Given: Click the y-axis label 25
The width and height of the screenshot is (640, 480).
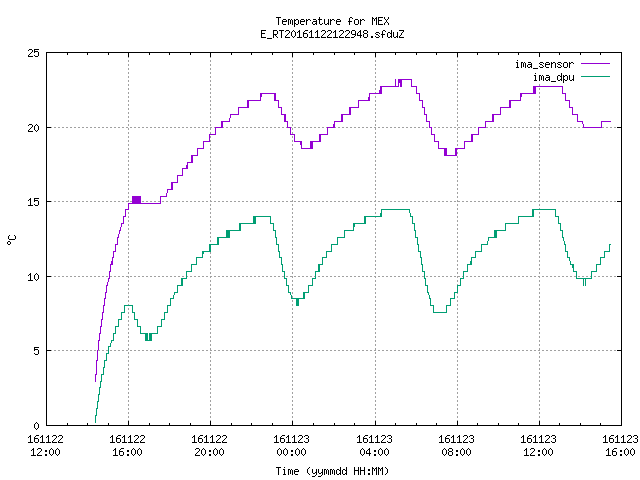Looking at the screenshot, I should 33,53.
